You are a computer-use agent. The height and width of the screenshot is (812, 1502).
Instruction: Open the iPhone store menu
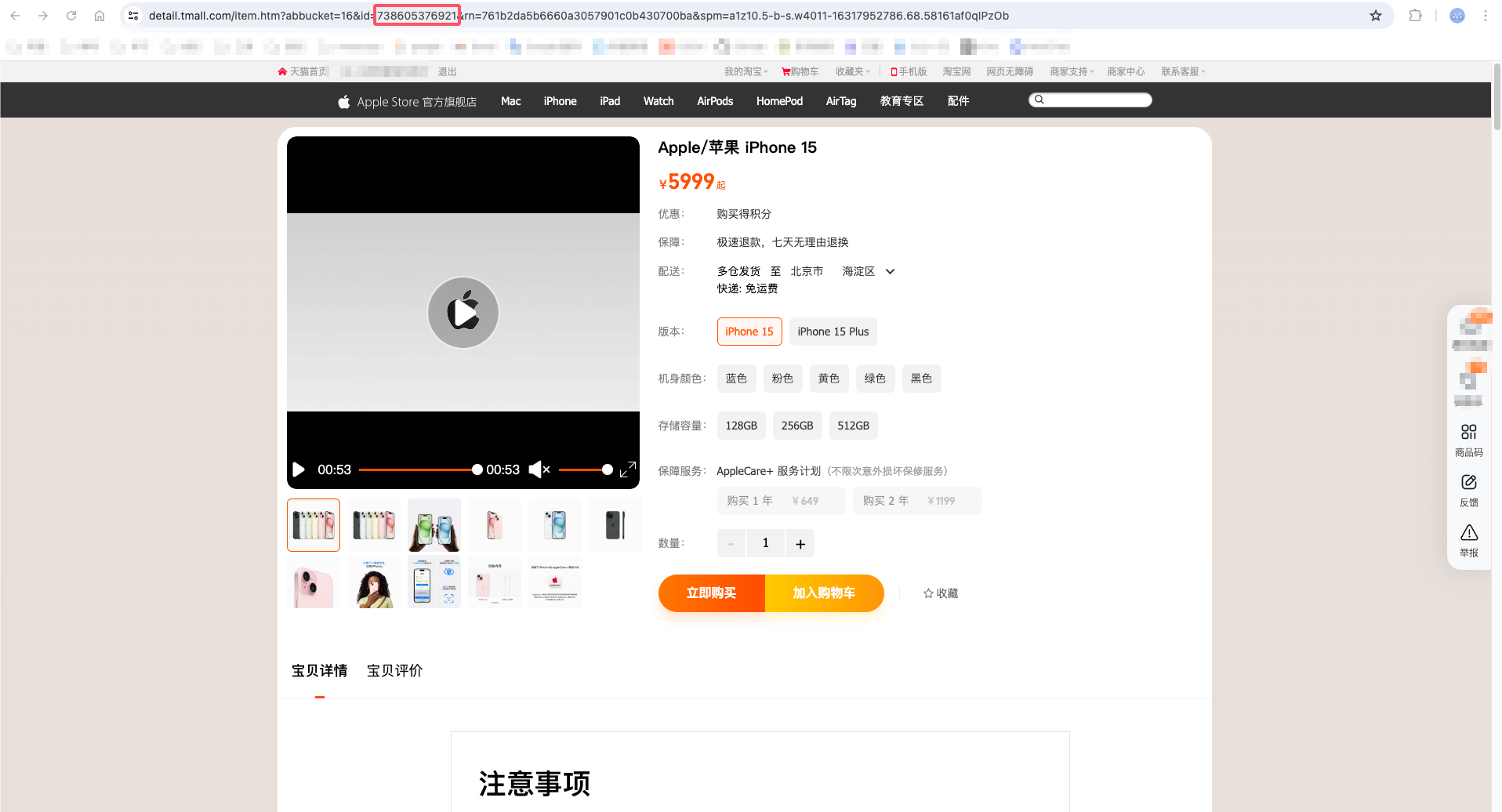tap(561, 101)
